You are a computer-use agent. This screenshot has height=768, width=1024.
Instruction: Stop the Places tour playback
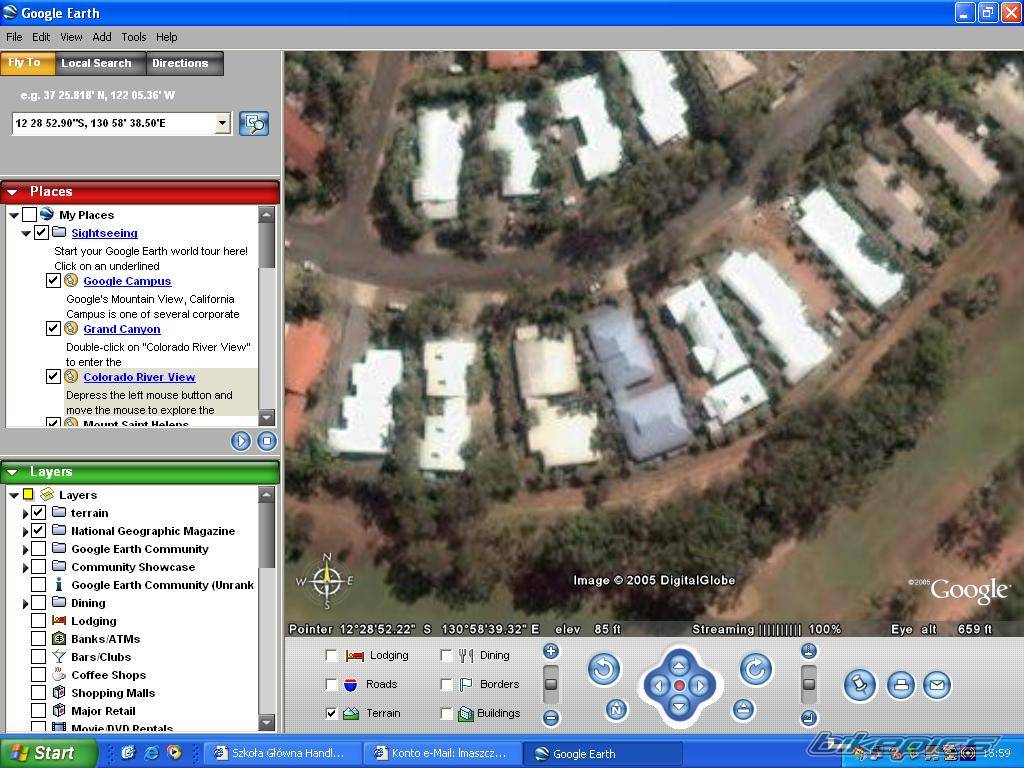click(266, 441)
